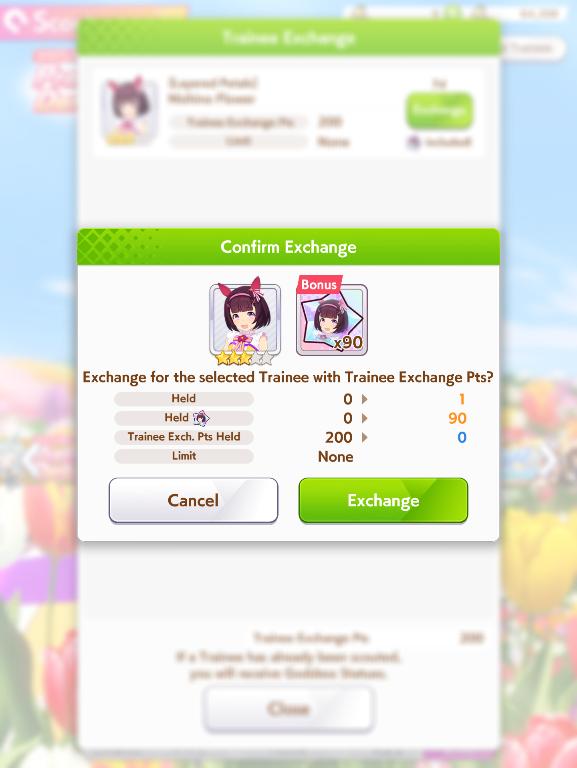
Task: Click the Limit label pill
Action: 184,456
